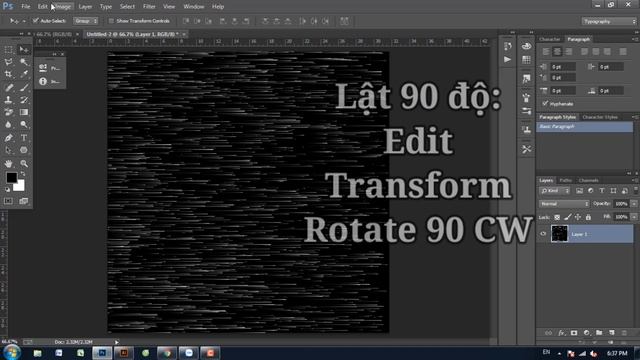Select the Eyedropper tool

(24, 74)
